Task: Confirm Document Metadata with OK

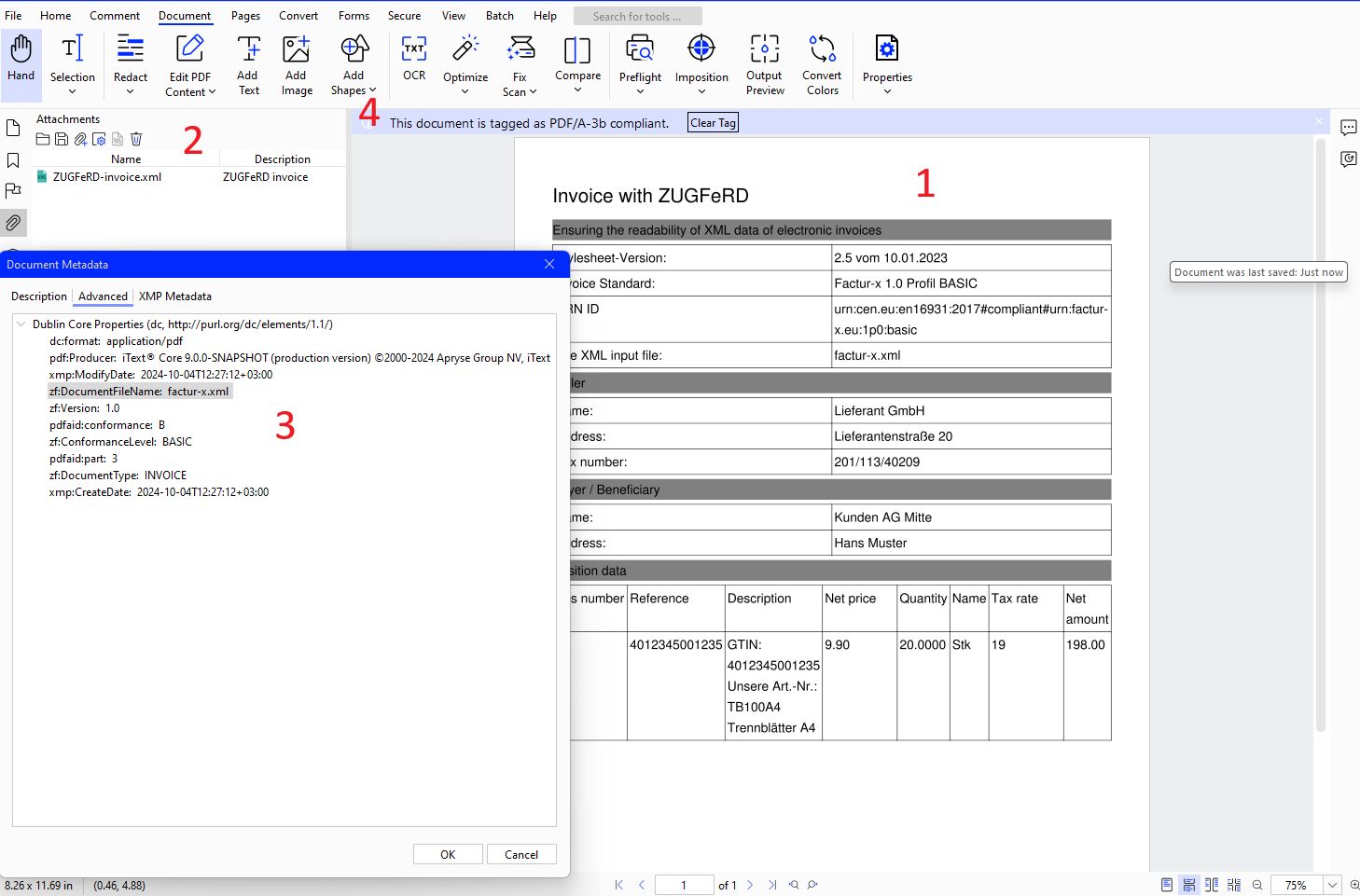Action: click(x=448, y=854)
